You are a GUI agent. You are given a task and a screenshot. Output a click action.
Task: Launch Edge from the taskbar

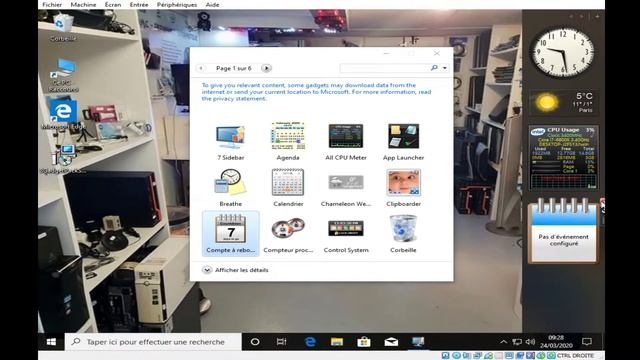pos(310,342)
